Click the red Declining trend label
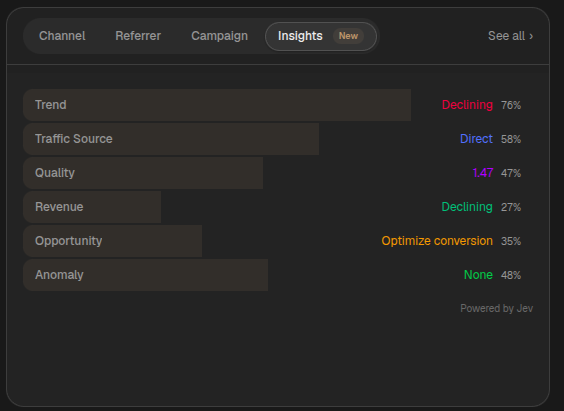The height and width of the screenshot is (411, 564). [467, 105]
